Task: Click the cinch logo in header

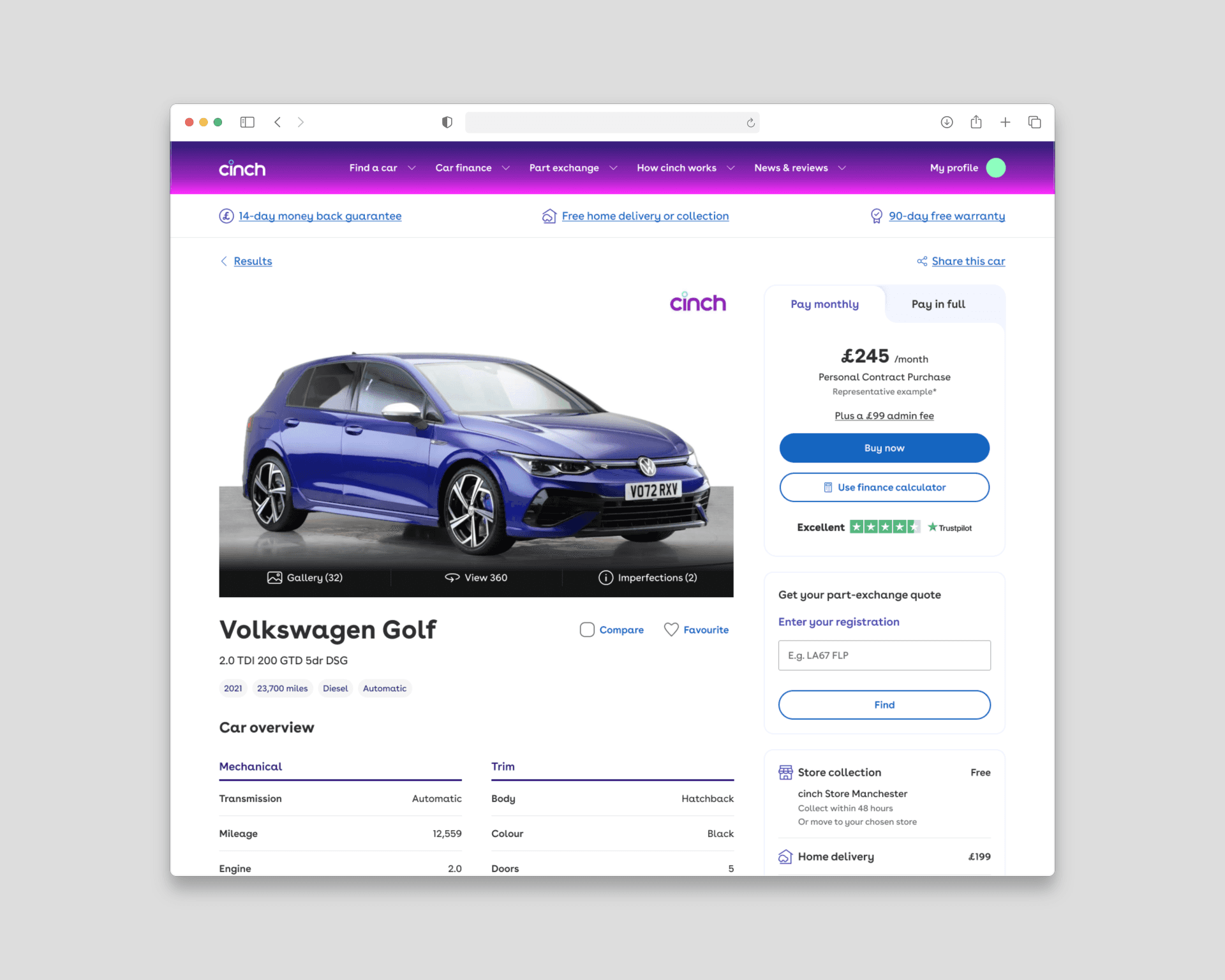Action: coord(242,168)
